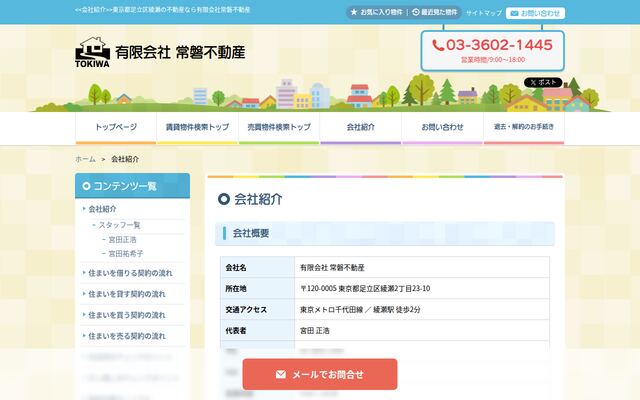Open 会社紹介 navigation tab
Viewport: 640px width, 400px height.
(x=361, y=128)
